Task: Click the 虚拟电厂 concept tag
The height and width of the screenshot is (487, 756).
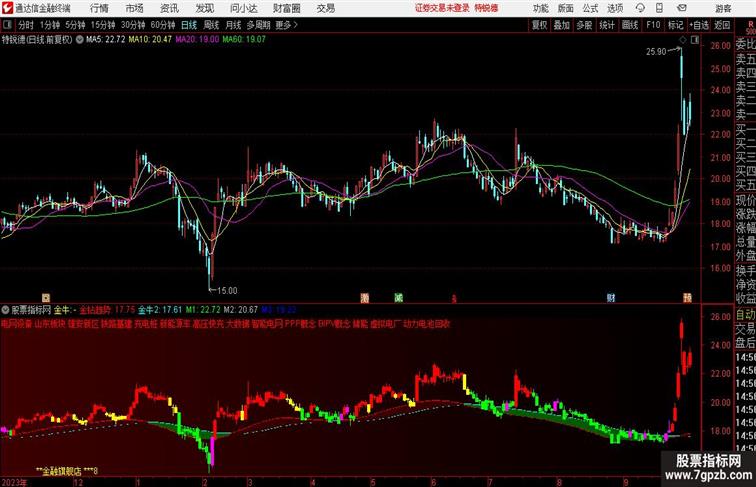Action: (x=385, y=324)
